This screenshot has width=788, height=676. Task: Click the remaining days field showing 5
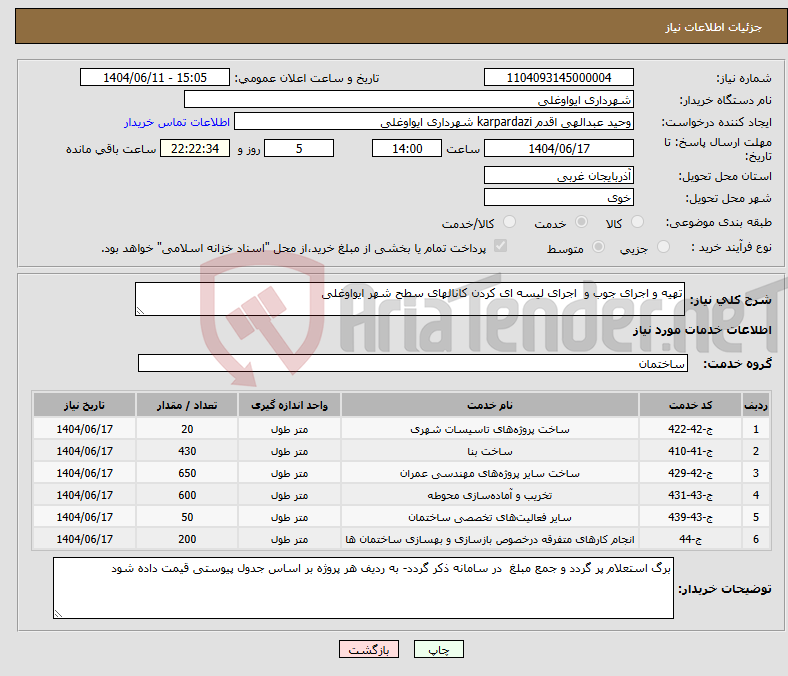pos(299,148)
